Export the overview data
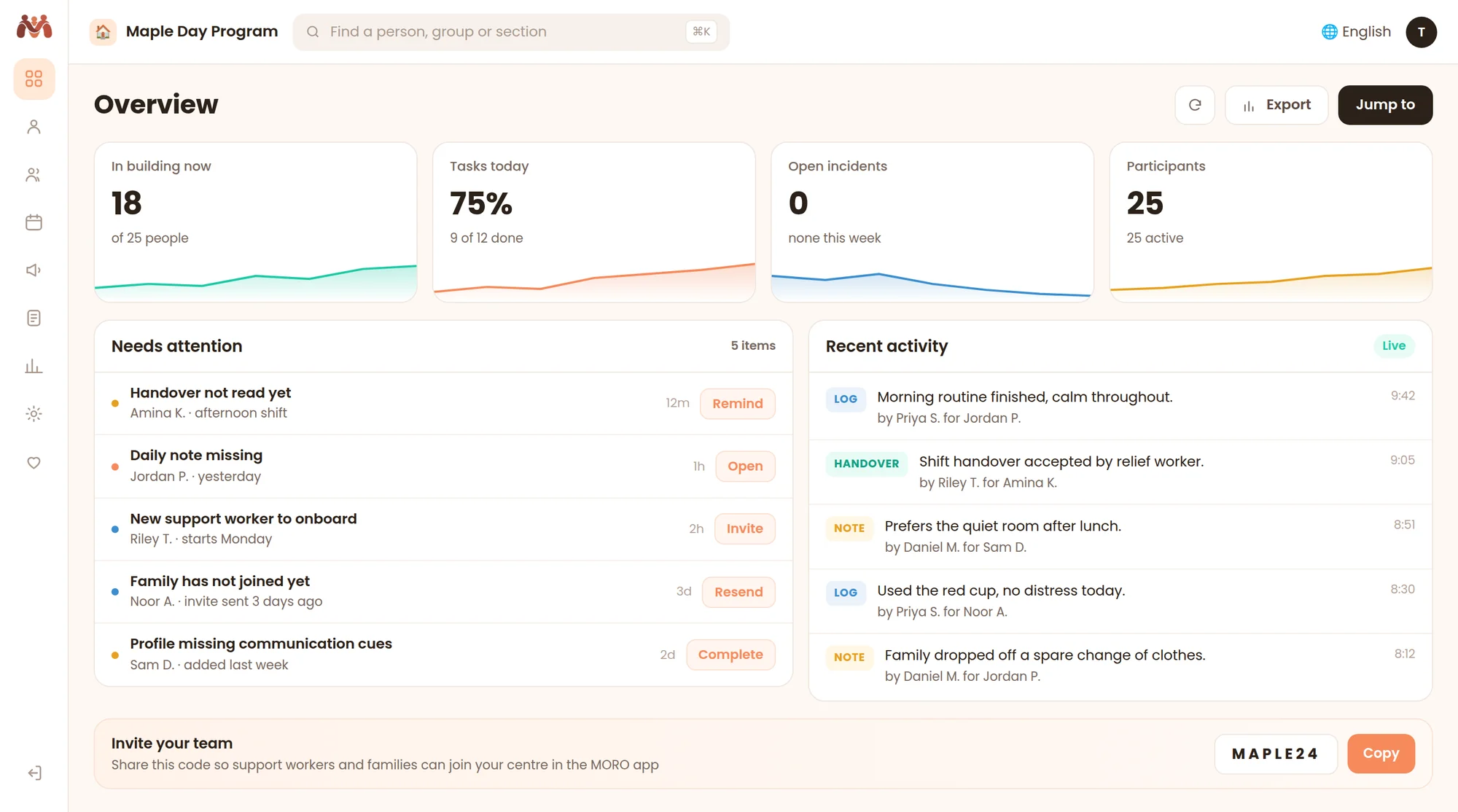Viewport: 1458px width, 812px height. (1276, 105)
